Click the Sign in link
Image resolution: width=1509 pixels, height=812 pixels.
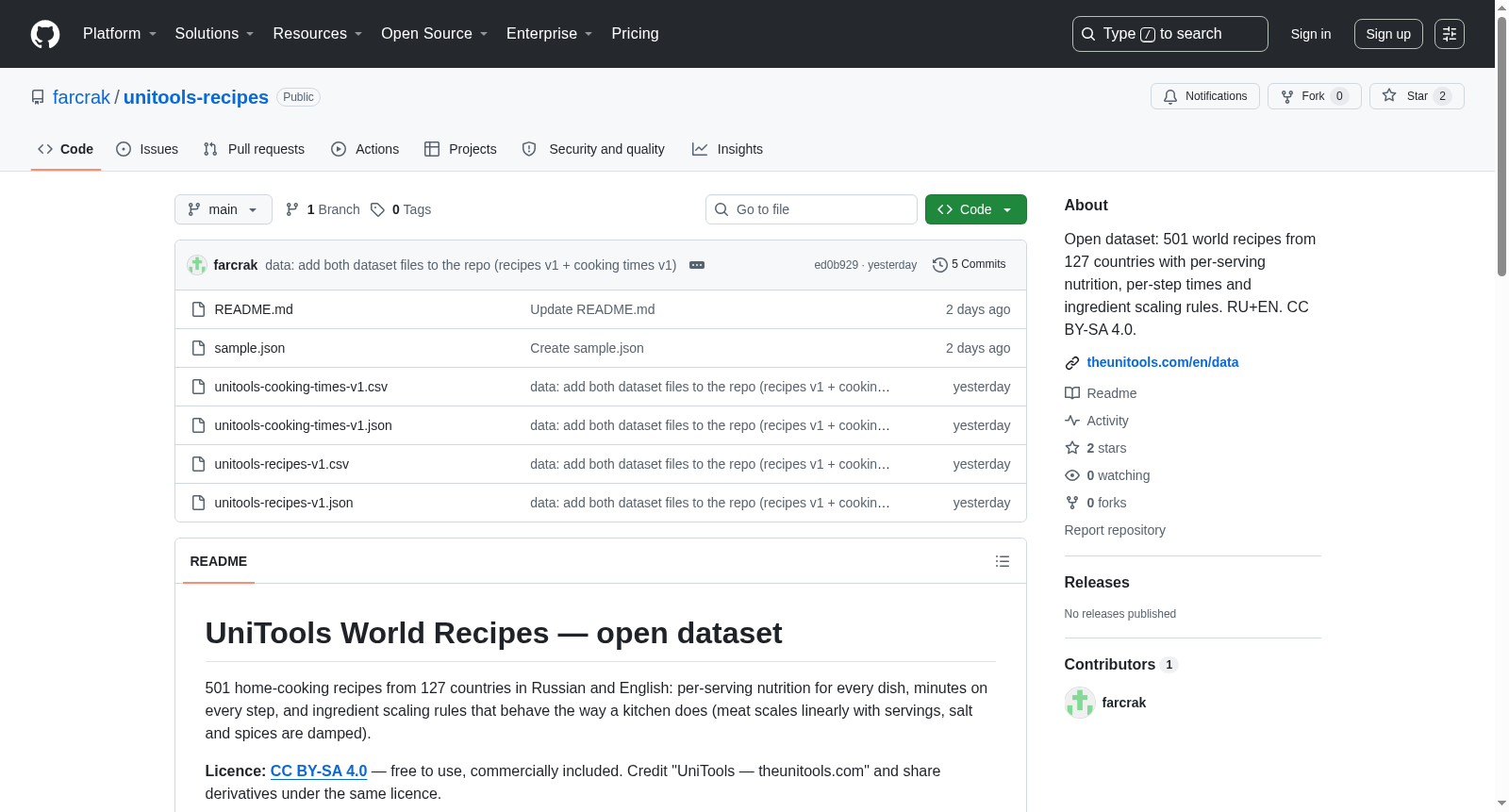[1311, 34]
